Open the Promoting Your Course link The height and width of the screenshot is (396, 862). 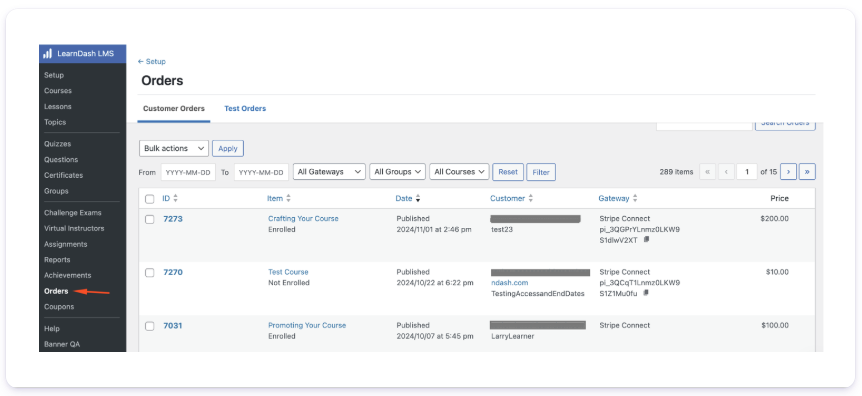coord(307,325)
